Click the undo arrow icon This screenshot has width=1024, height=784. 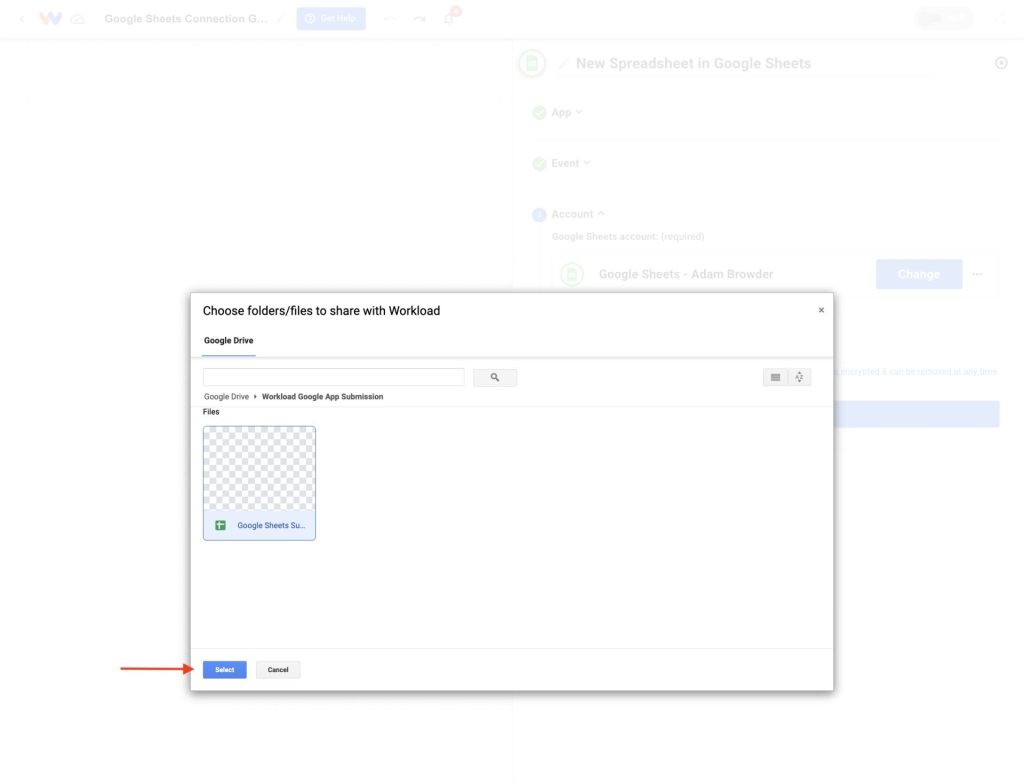389,19
